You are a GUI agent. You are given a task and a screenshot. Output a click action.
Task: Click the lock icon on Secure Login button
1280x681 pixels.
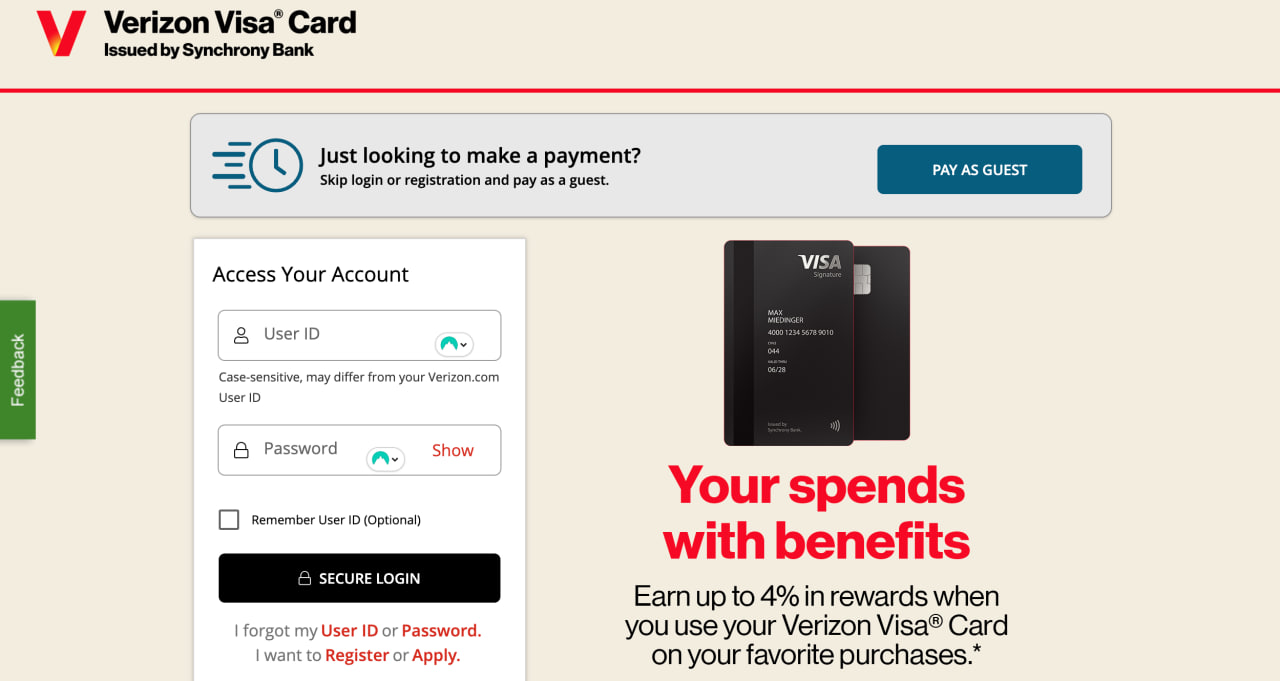point(305,578)
